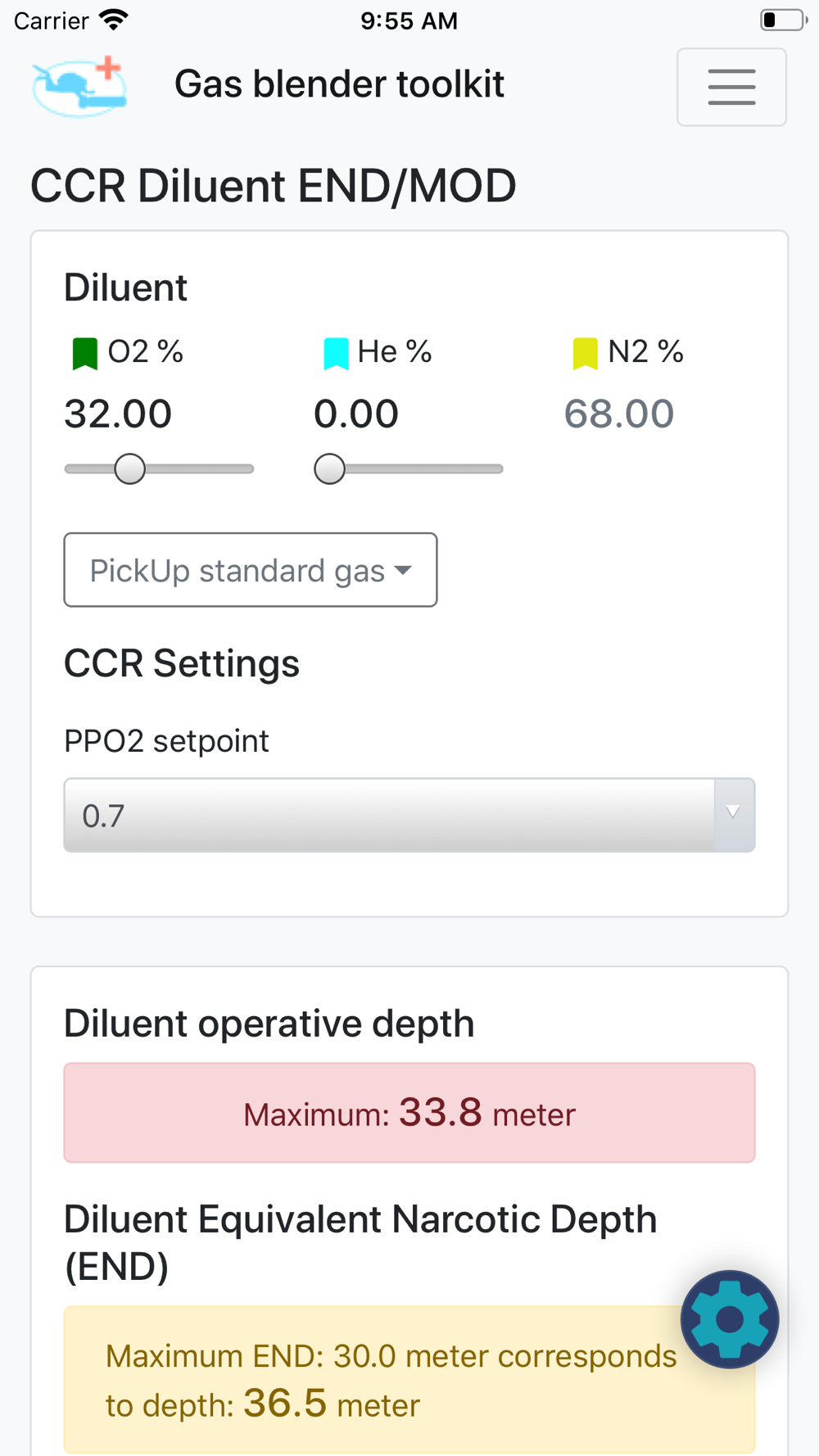Image resolution: width=819 pixels, height=1456 pixels.
Task: Open the hamburger navigation menu
Action: (731, 87)
